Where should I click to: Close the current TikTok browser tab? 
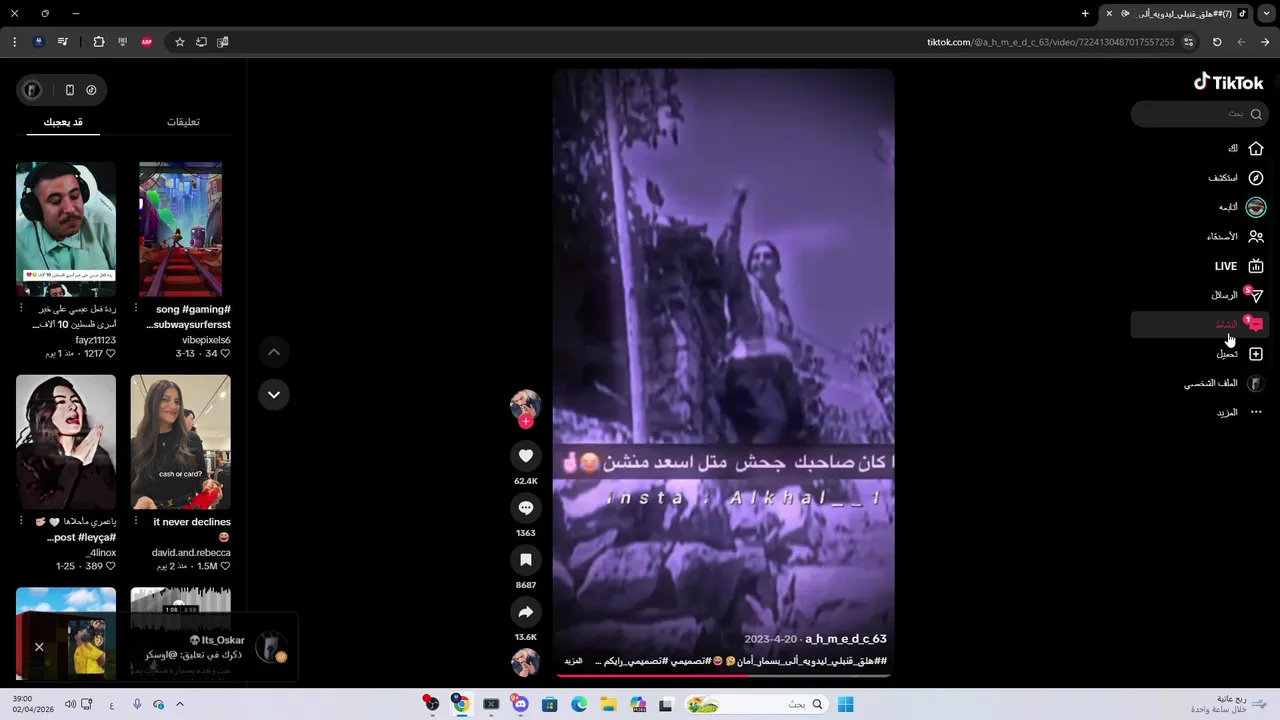(x=1108, y=13)
